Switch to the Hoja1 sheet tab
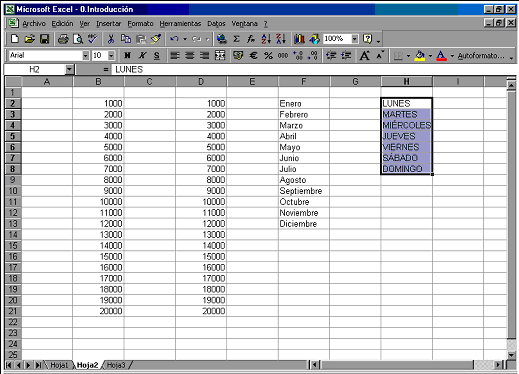 59,365
